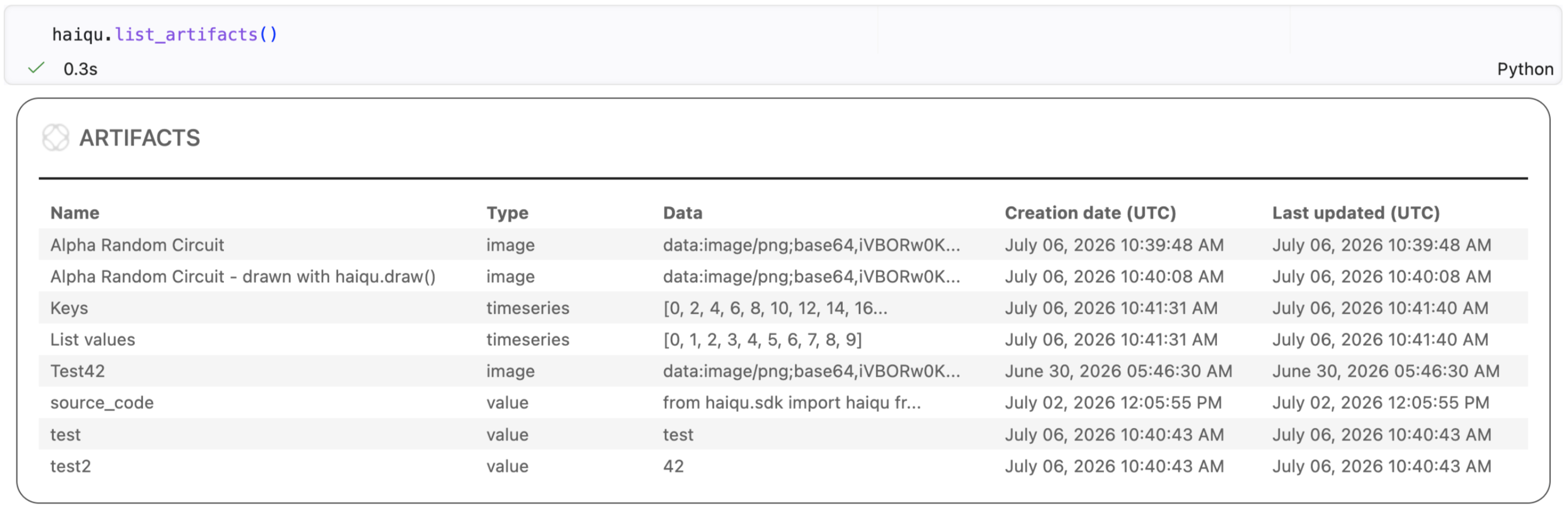Viewport: 1568px width, 511px height.
Task: Select the Name column header
Action: 75,213
